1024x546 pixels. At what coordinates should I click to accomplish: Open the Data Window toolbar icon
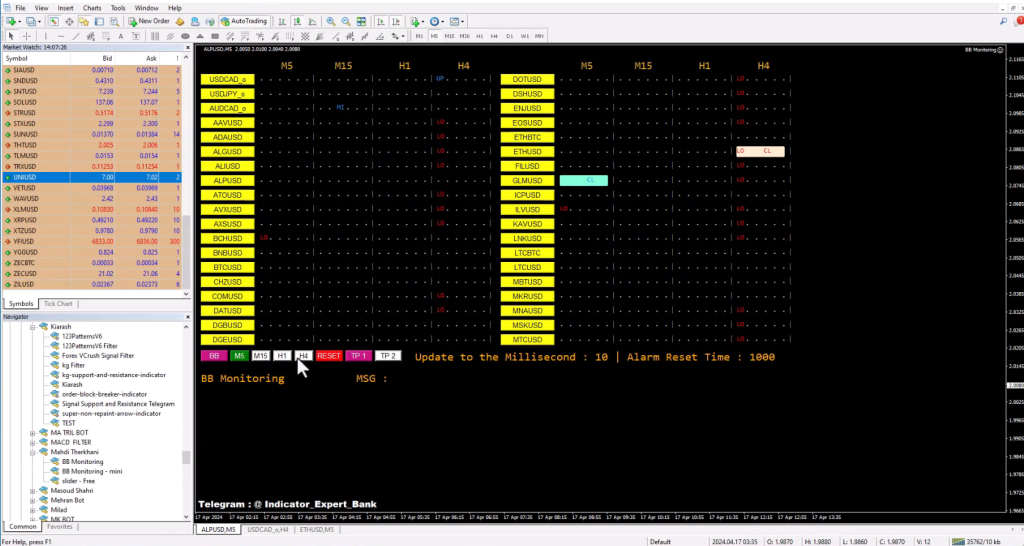coord(69,22)
